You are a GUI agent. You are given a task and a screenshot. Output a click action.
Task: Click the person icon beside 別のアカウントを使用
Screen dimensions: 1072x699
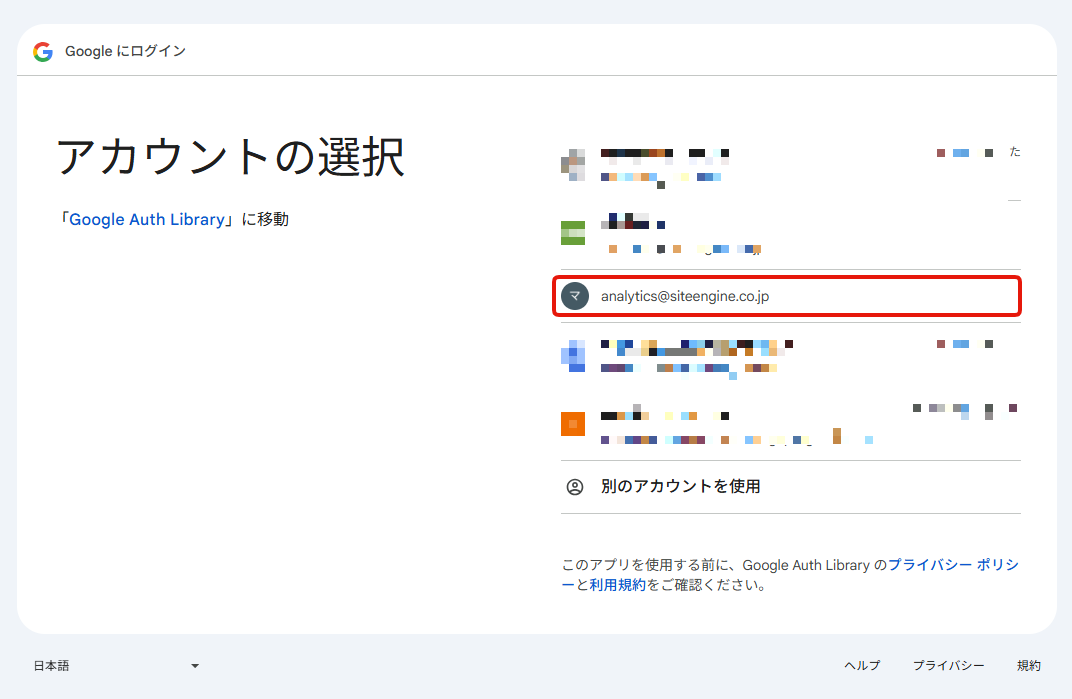tap(575, 487)
